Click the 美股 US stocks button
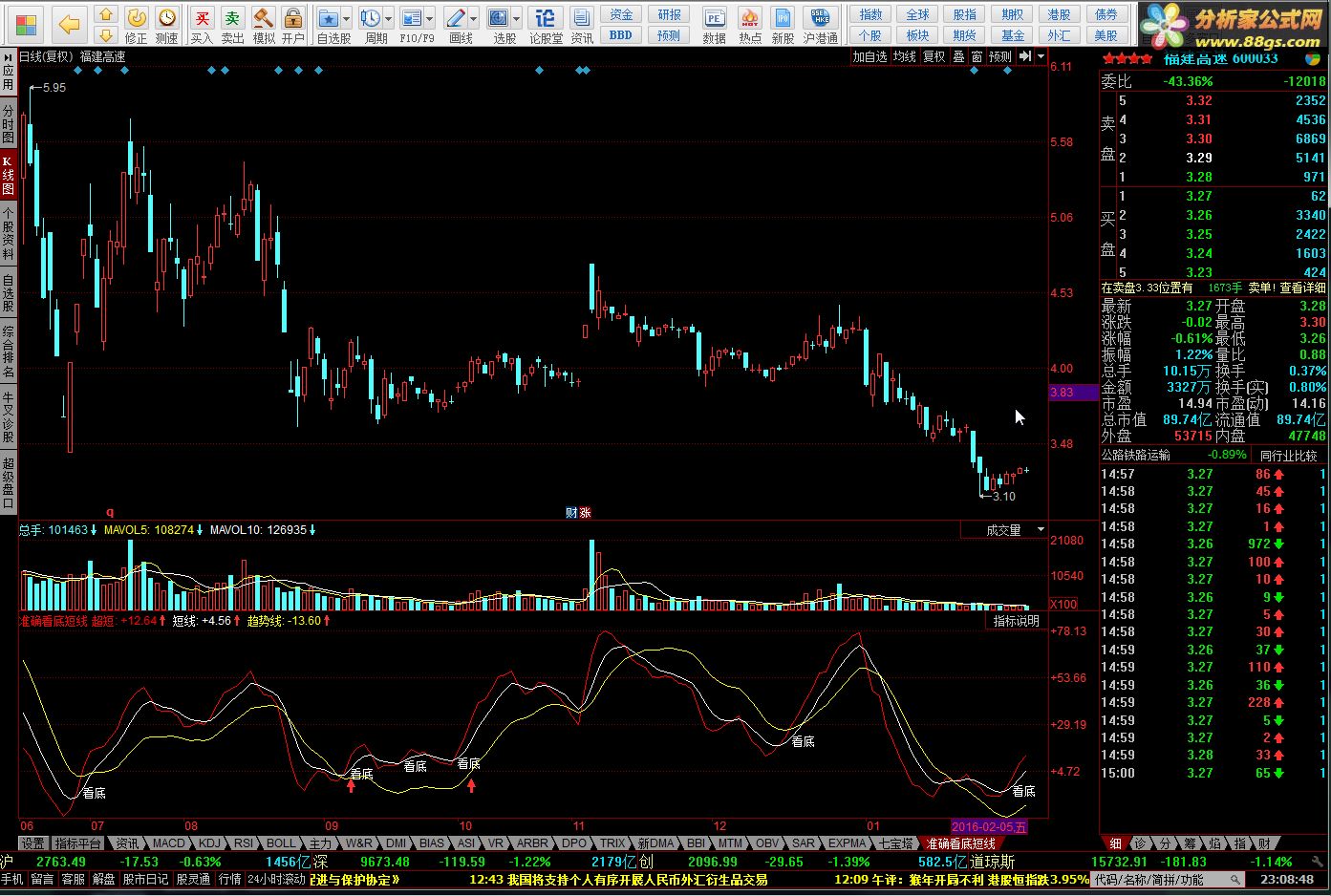This screenshot has width=1331, height=896. click(x=1106, y=35)
